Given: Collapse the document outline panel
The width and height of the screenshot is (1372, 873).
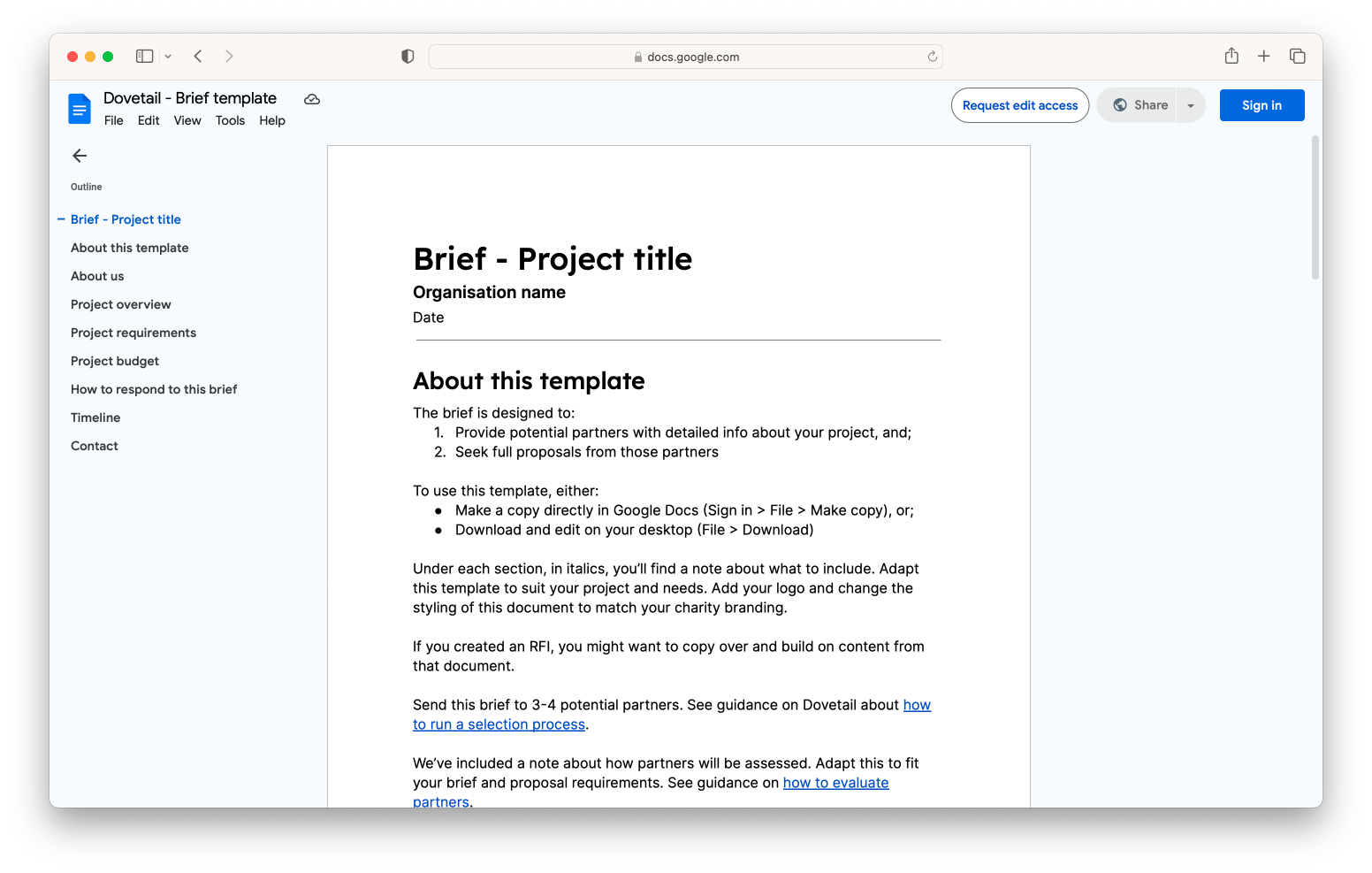Looking at the screenshot, I should [79, 156].
